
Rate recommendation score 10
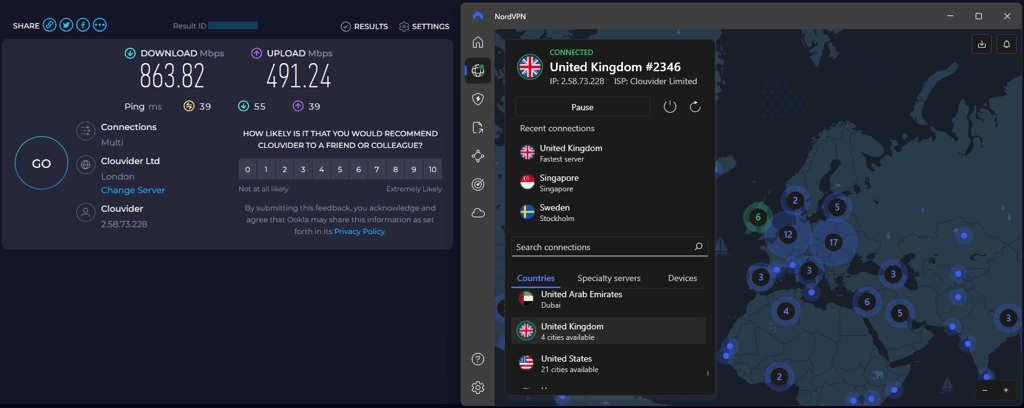[x=432, y=170]
